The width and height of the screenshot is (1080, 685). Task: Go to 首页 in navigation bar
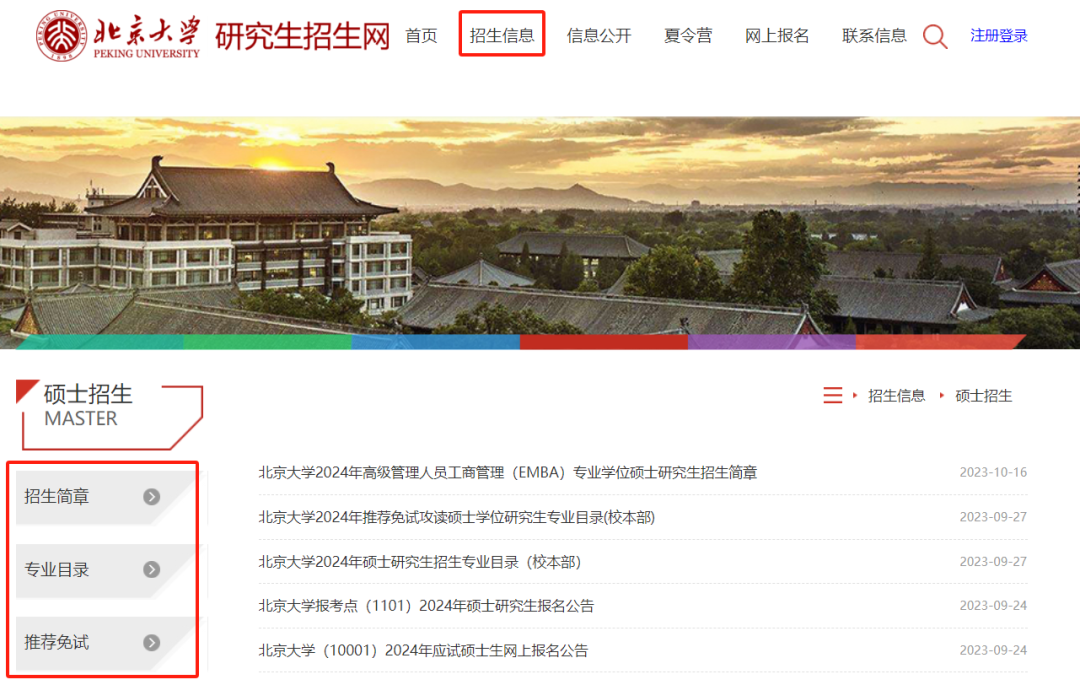pyautogui.click(x=421, y=36)
